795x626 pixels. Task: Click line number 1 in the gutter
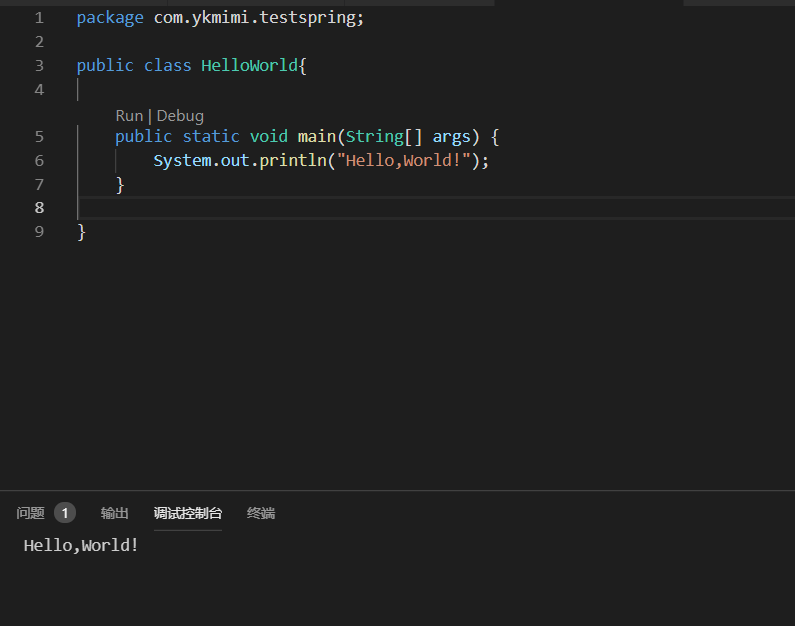pos(39,18)
